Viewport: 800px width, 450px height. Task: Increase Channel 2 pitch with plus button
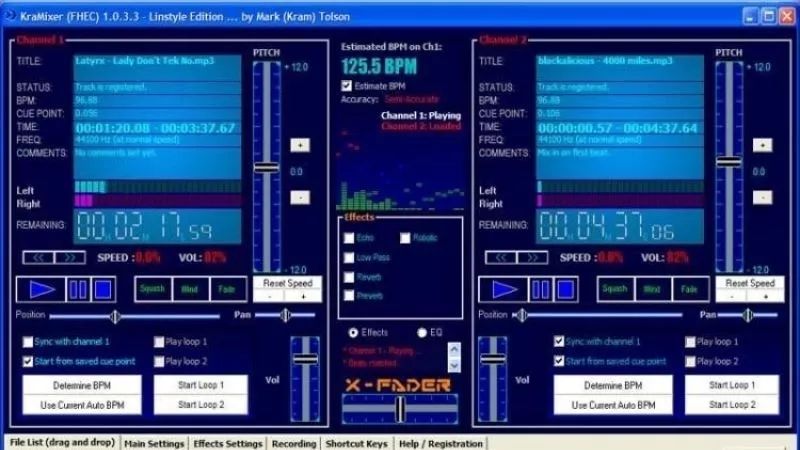762,145
